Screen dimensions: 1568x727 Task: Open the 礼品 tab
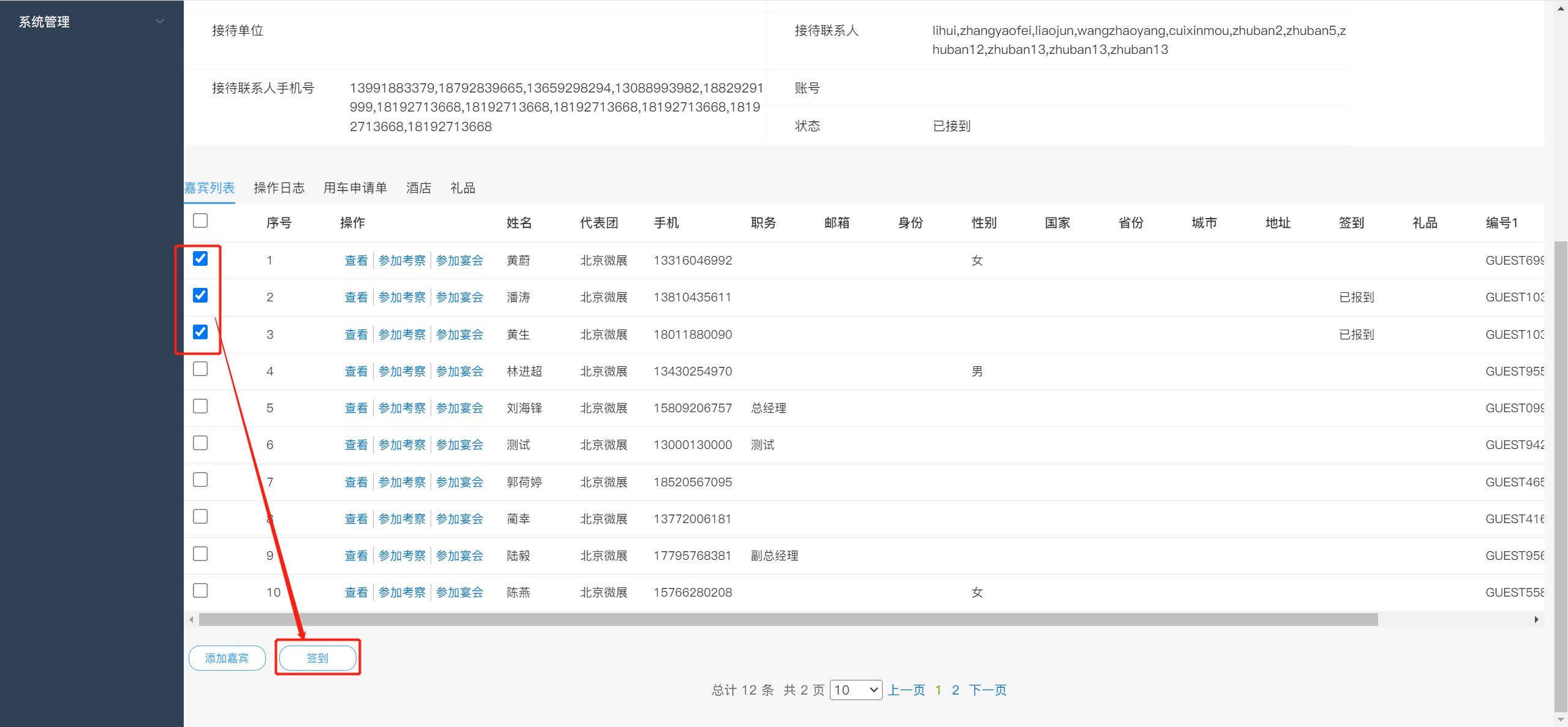[x=463, y=188]
